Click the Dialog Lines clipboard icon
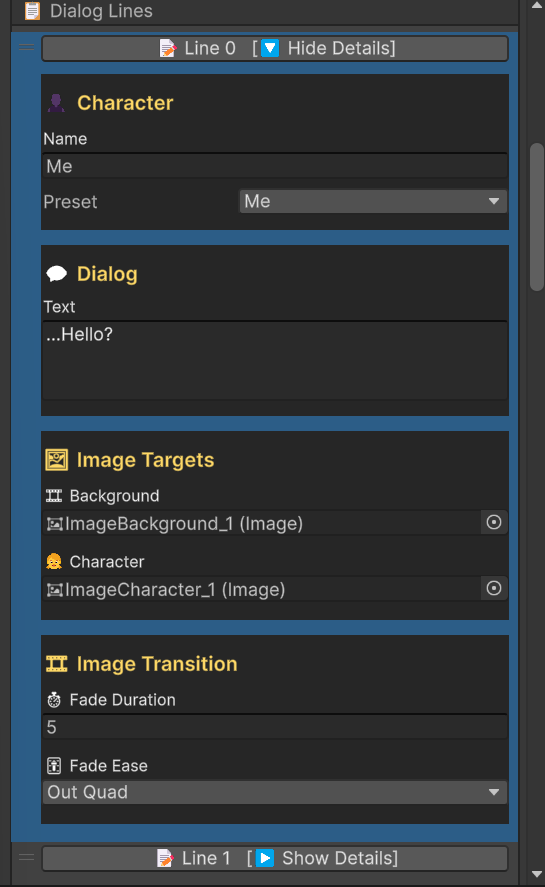545x887 pixels. click(32, 11)
